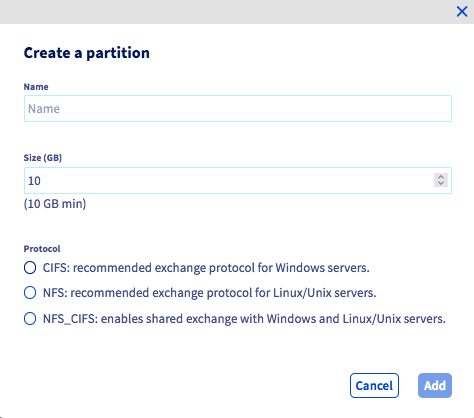Select the NFS protocol radio button
This screenshot has width=474, height=418.
coord(30,293)
